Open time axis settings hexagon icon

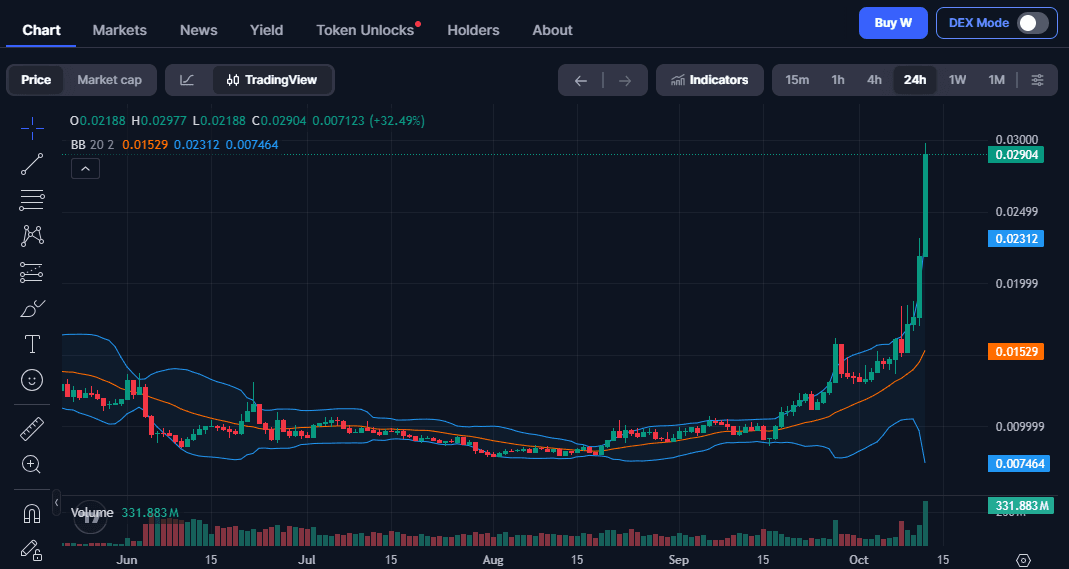click(1023, 560)
